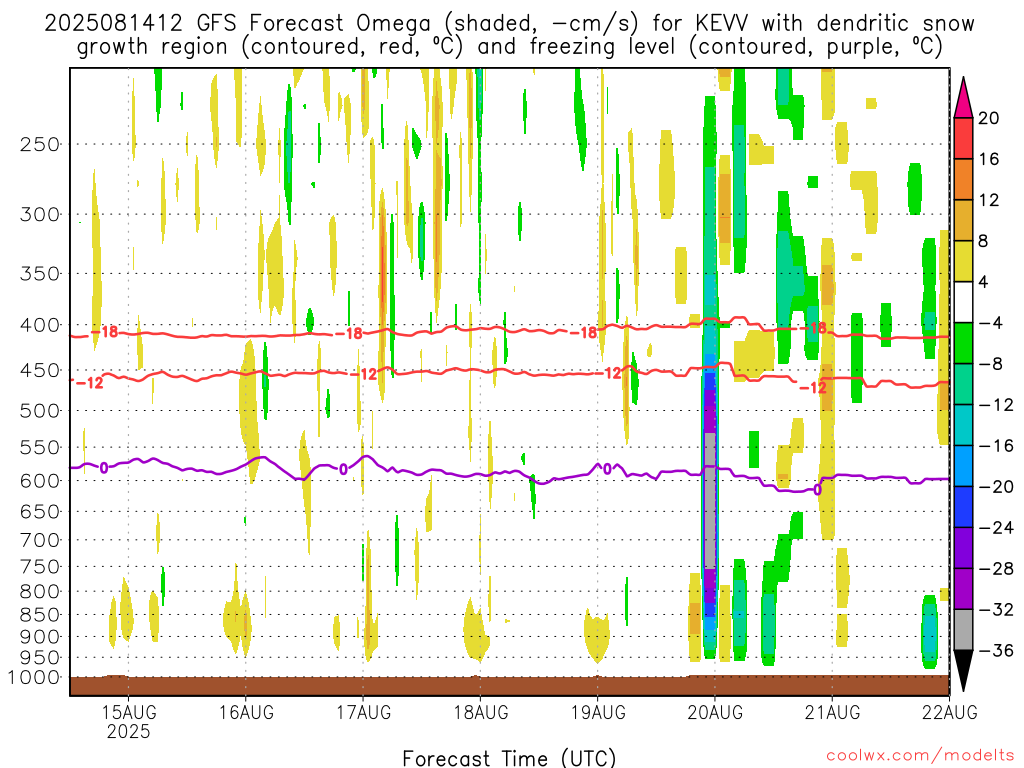Click the coolwx.com/modelts link text
The height and width of the screenshot is (768, 1024).
[920, 755]
